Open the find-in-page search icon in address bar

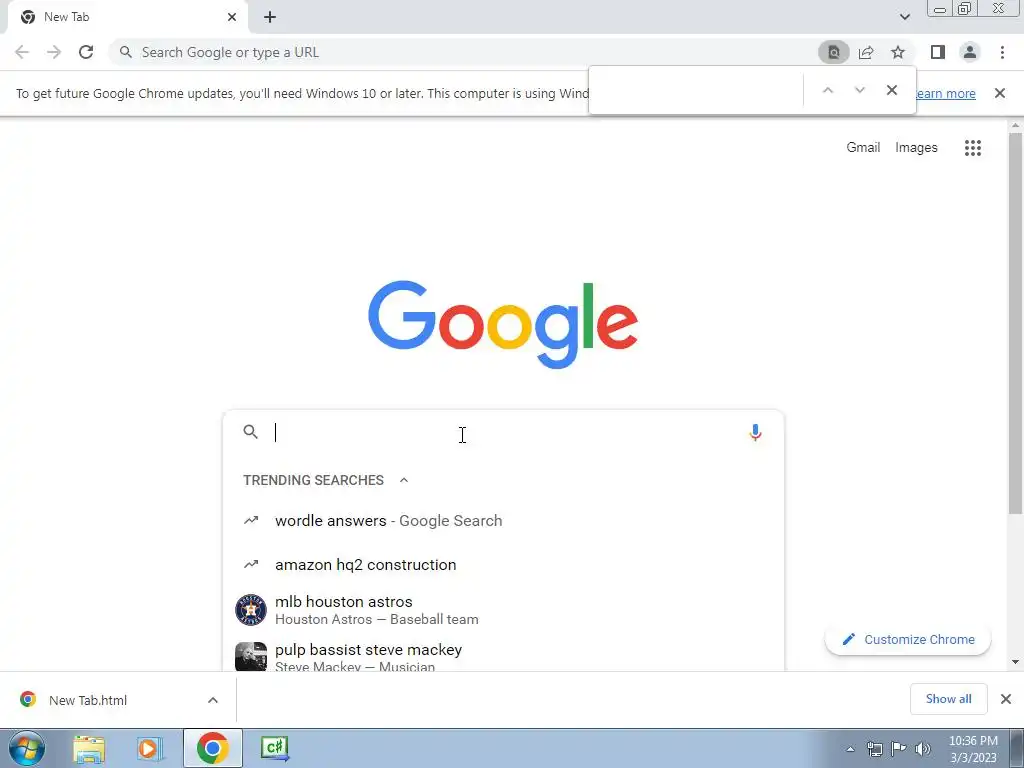click(x=834, y=52)
